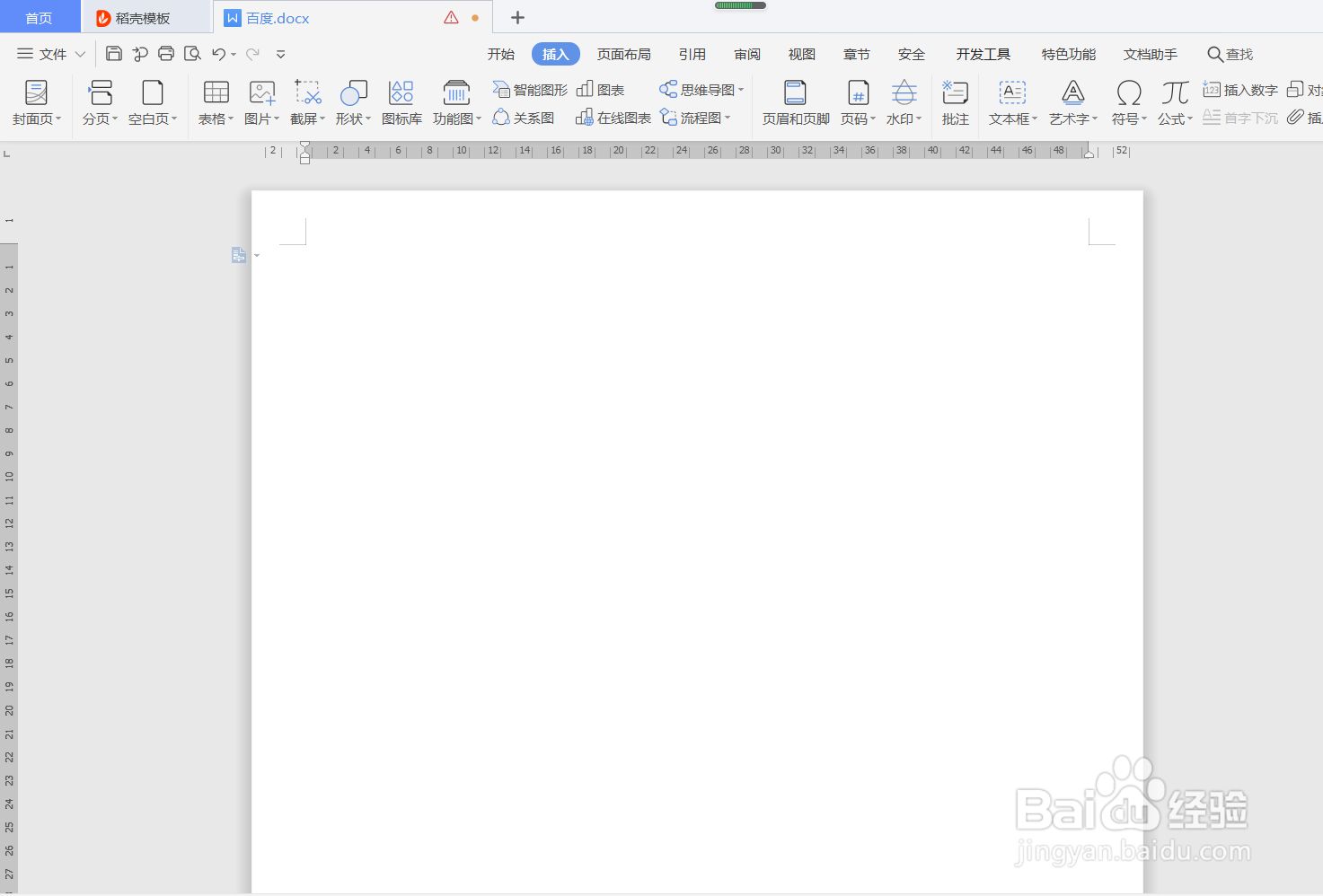Image resolution: width=1323 pixels, height=896 pixels.
Task: Open the 引用 ribbon tab
Action: click(692, 54)
